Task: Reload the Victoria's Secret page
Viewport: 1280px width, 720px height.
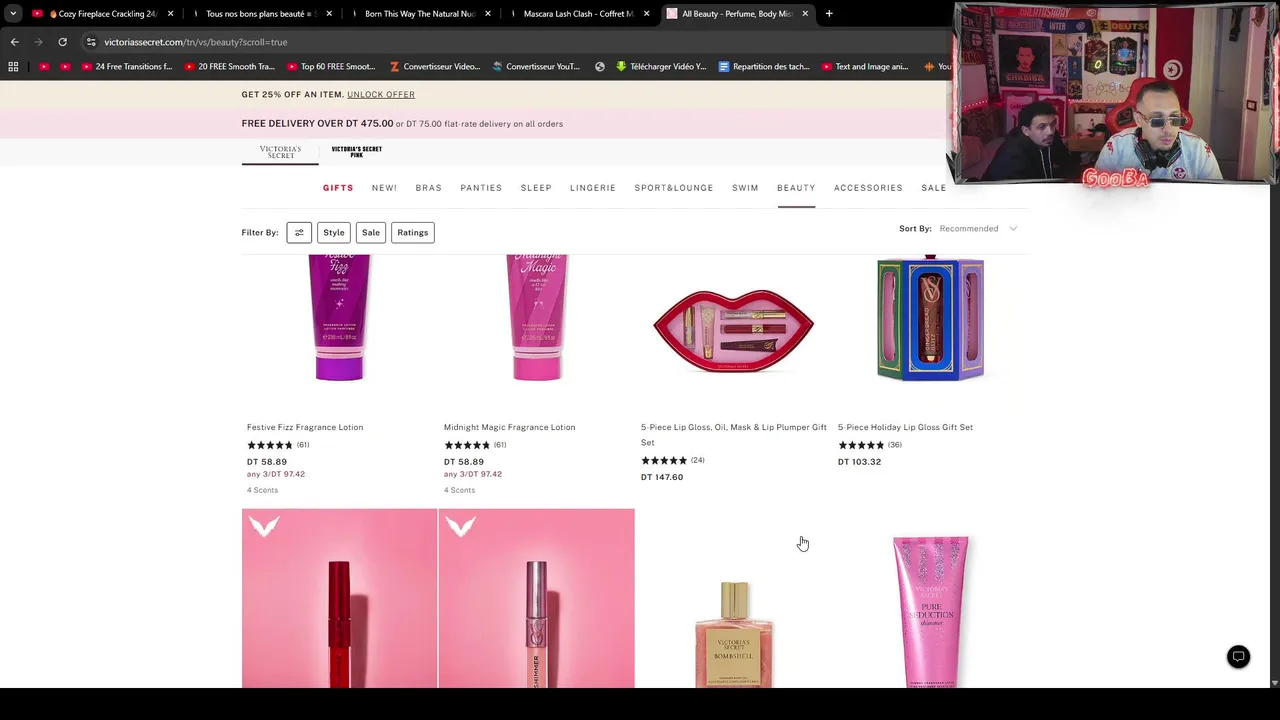Action: pos(62,42)
